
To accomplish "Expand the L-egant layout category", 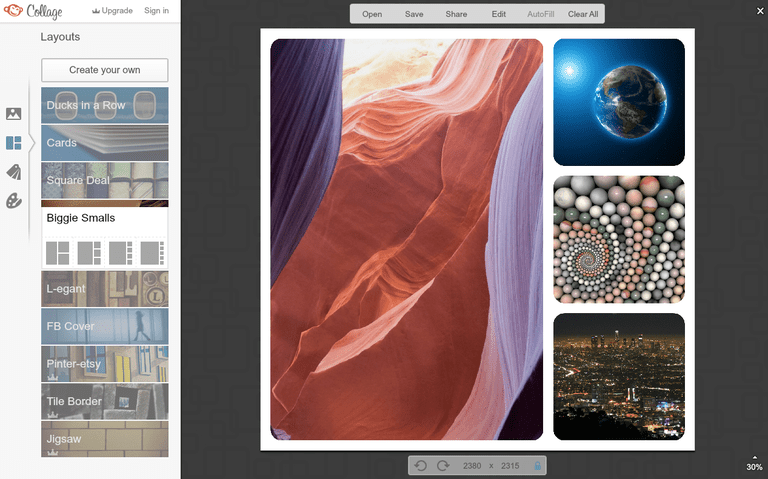I will tap(105, 289).
